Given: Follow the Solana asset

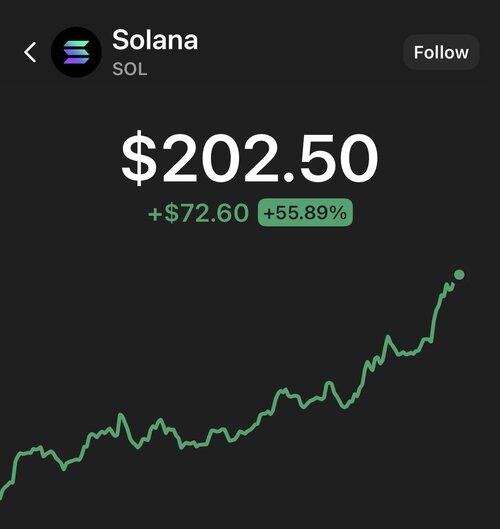Looking at the screenshot, I should (x=441, y=52).
